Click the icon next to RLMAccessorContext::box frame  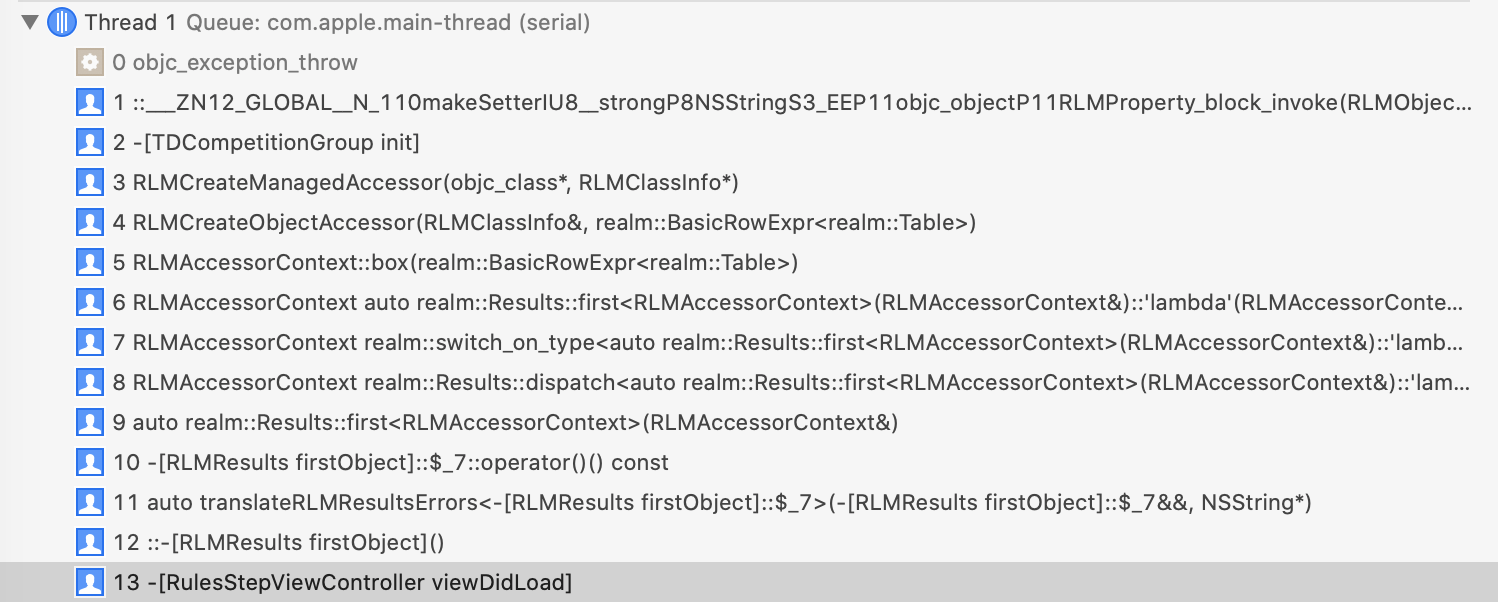pos(90,262)
